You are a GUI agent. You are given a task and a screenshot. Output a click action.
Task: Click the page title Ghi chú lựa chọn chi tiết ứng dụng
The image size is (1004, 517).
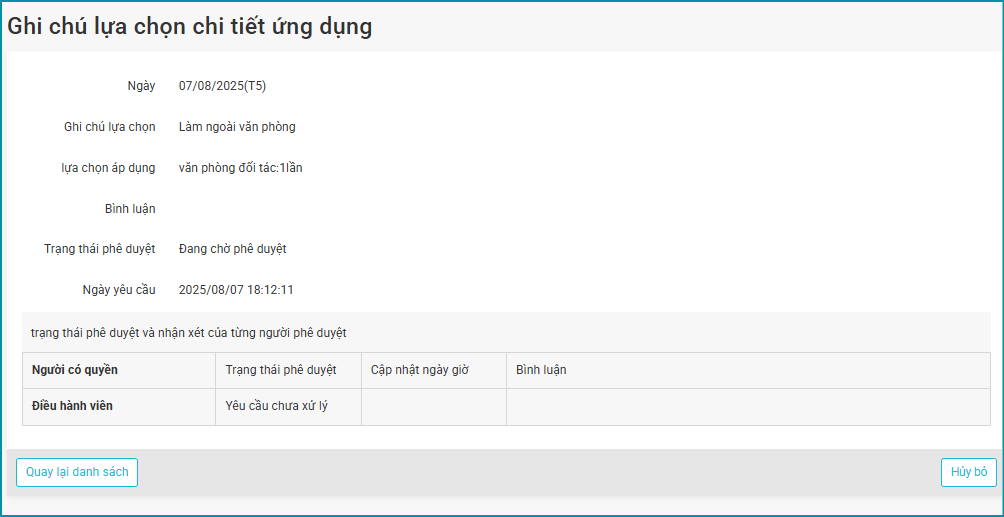click(190, 27)
